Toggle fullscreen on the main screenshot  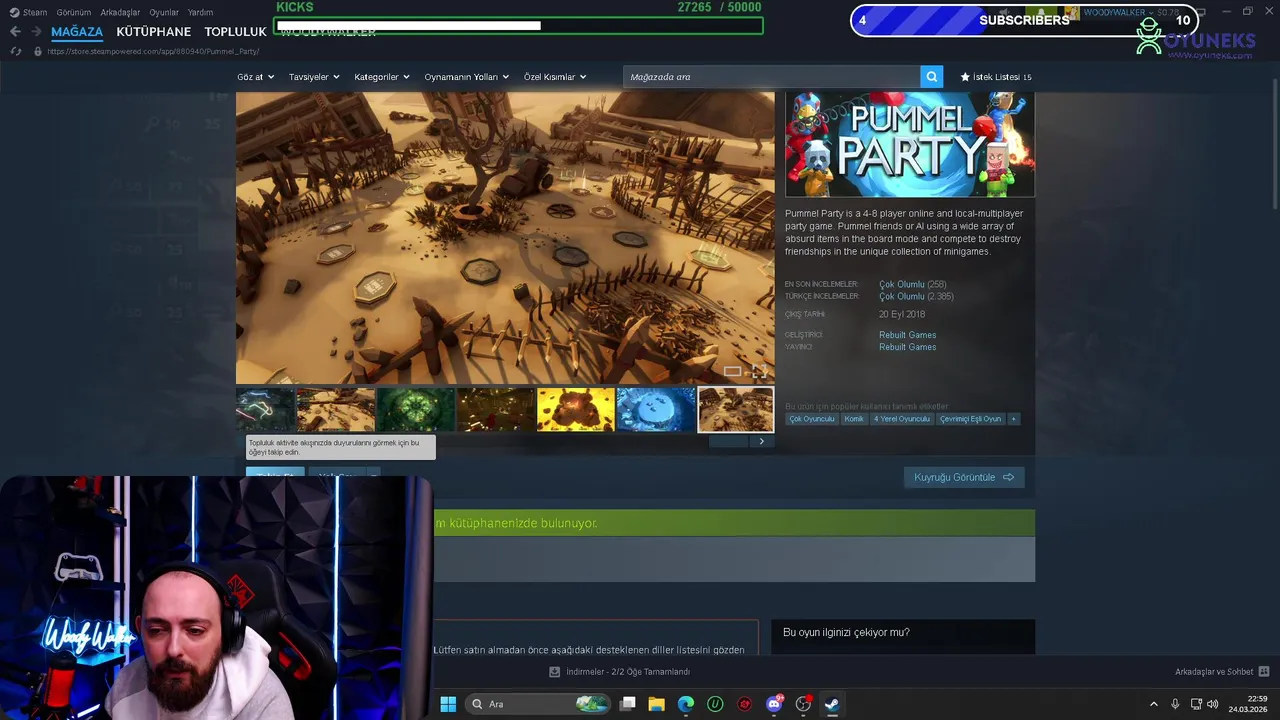(x=759, y=372)
